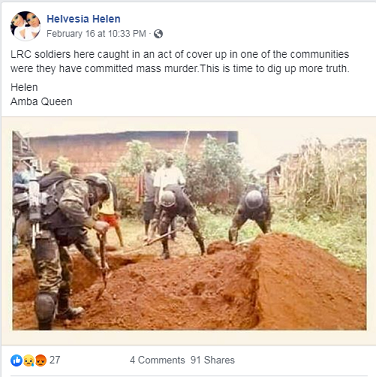Click the "Amba Queen" signature line
The width and height of the screenshot is (376, 377).
[x=41, y=101]
